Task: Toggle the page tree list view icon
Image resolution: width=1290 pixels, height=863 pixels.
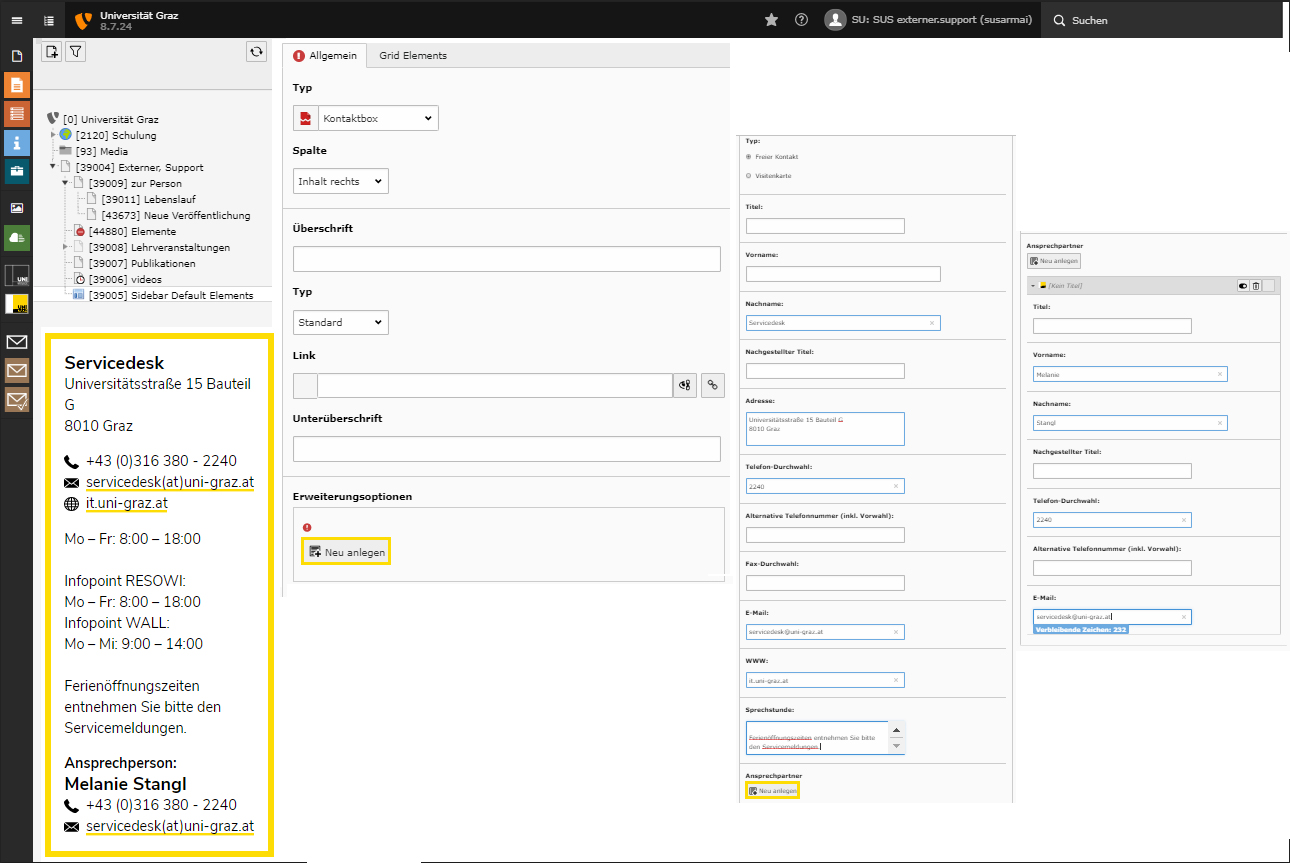Action: pos(49,20)
